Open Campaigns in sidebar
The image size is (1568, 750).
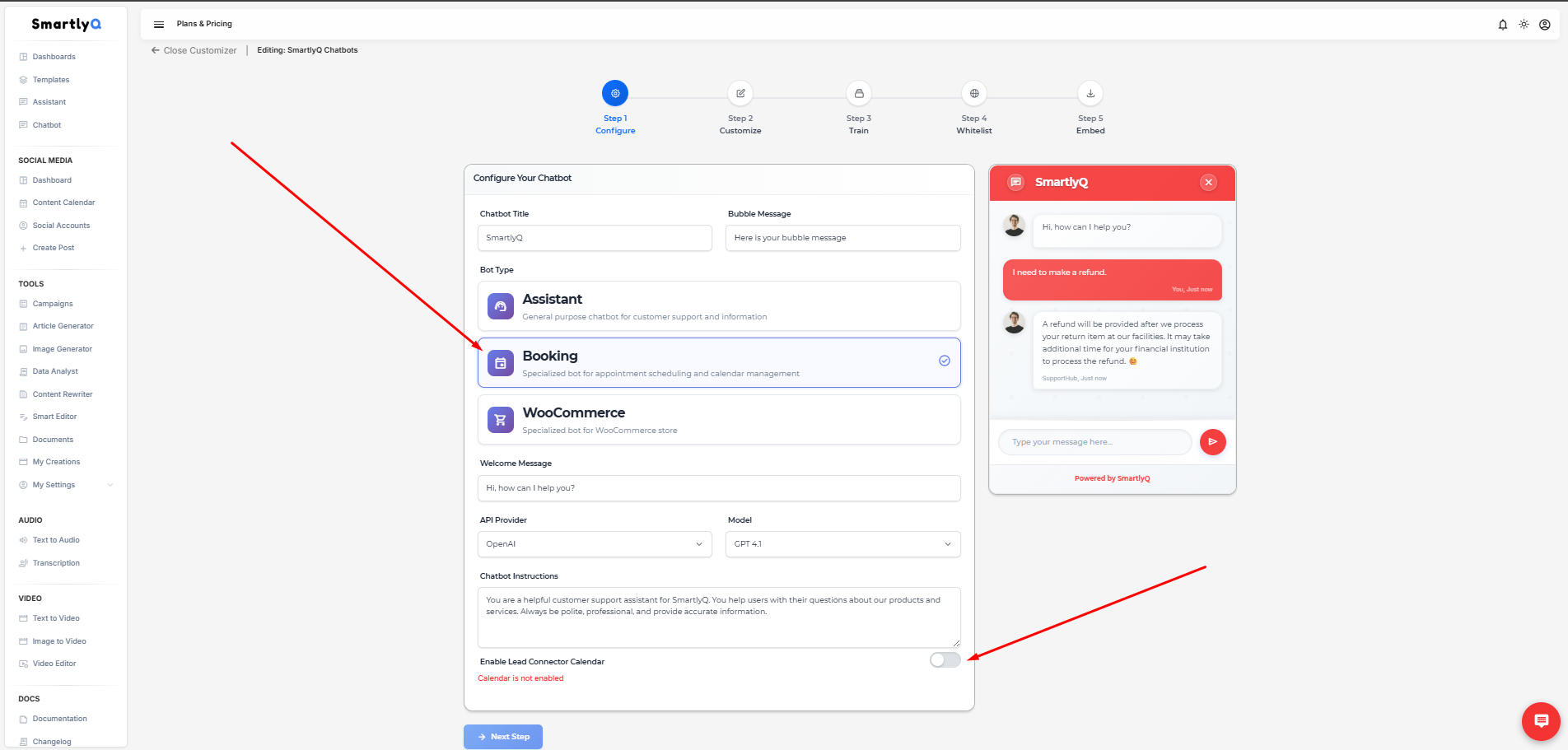point(53,304)
